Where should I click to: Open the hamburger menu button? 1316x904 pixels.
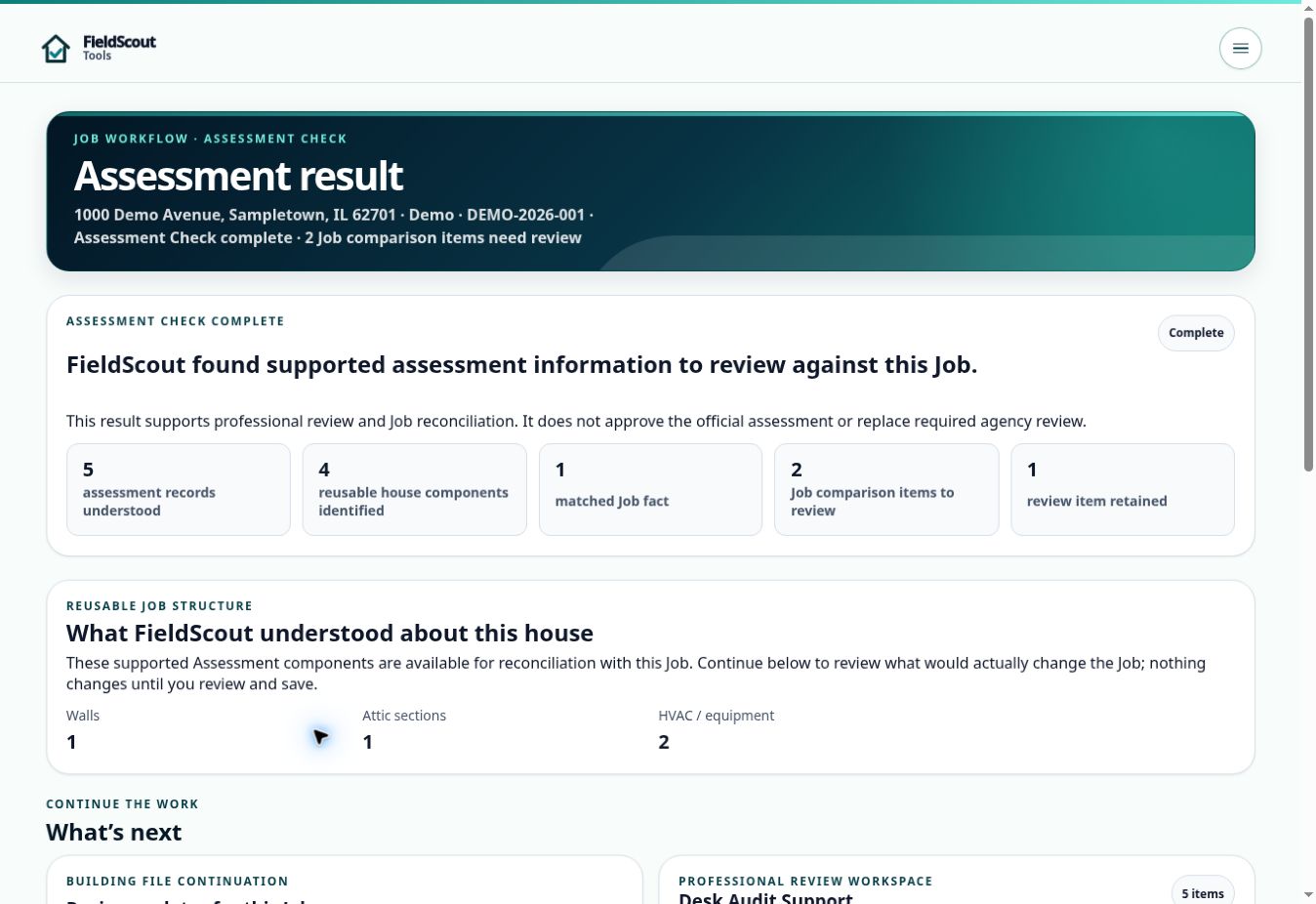point(1240,48)
